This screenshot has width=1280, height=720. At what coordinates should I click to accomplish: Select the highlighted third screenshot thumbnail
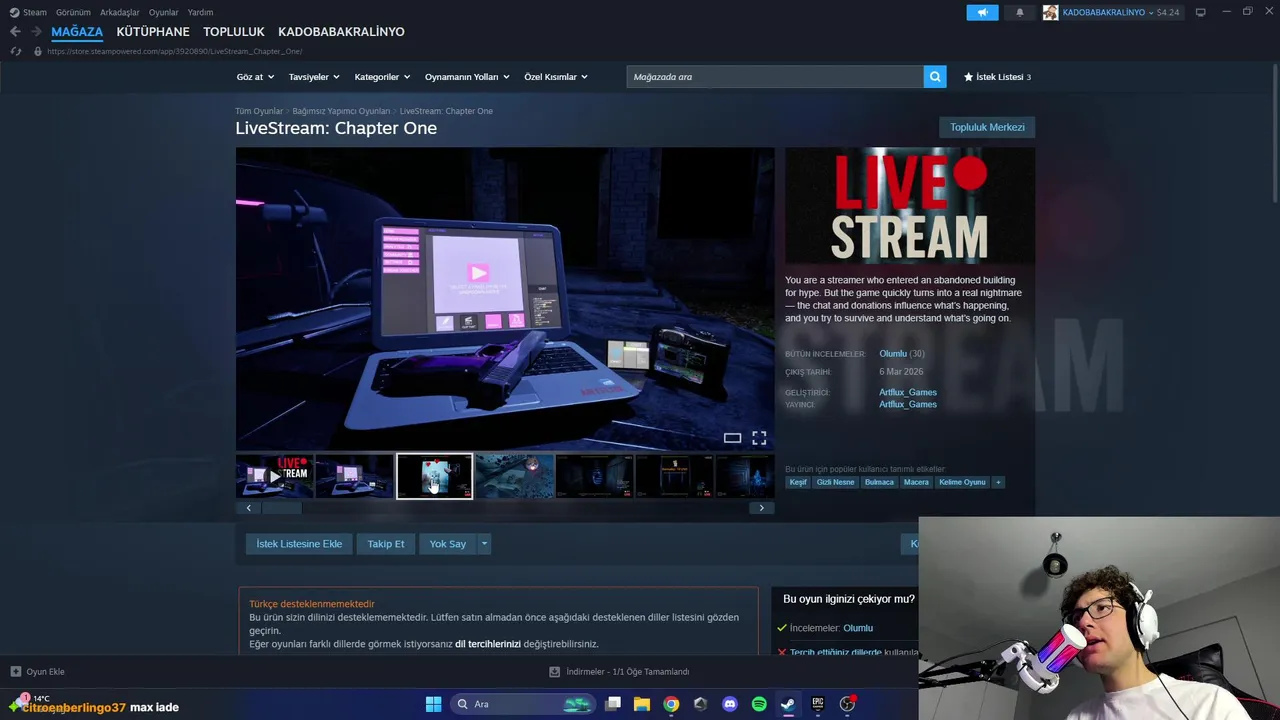pos(434,476)
